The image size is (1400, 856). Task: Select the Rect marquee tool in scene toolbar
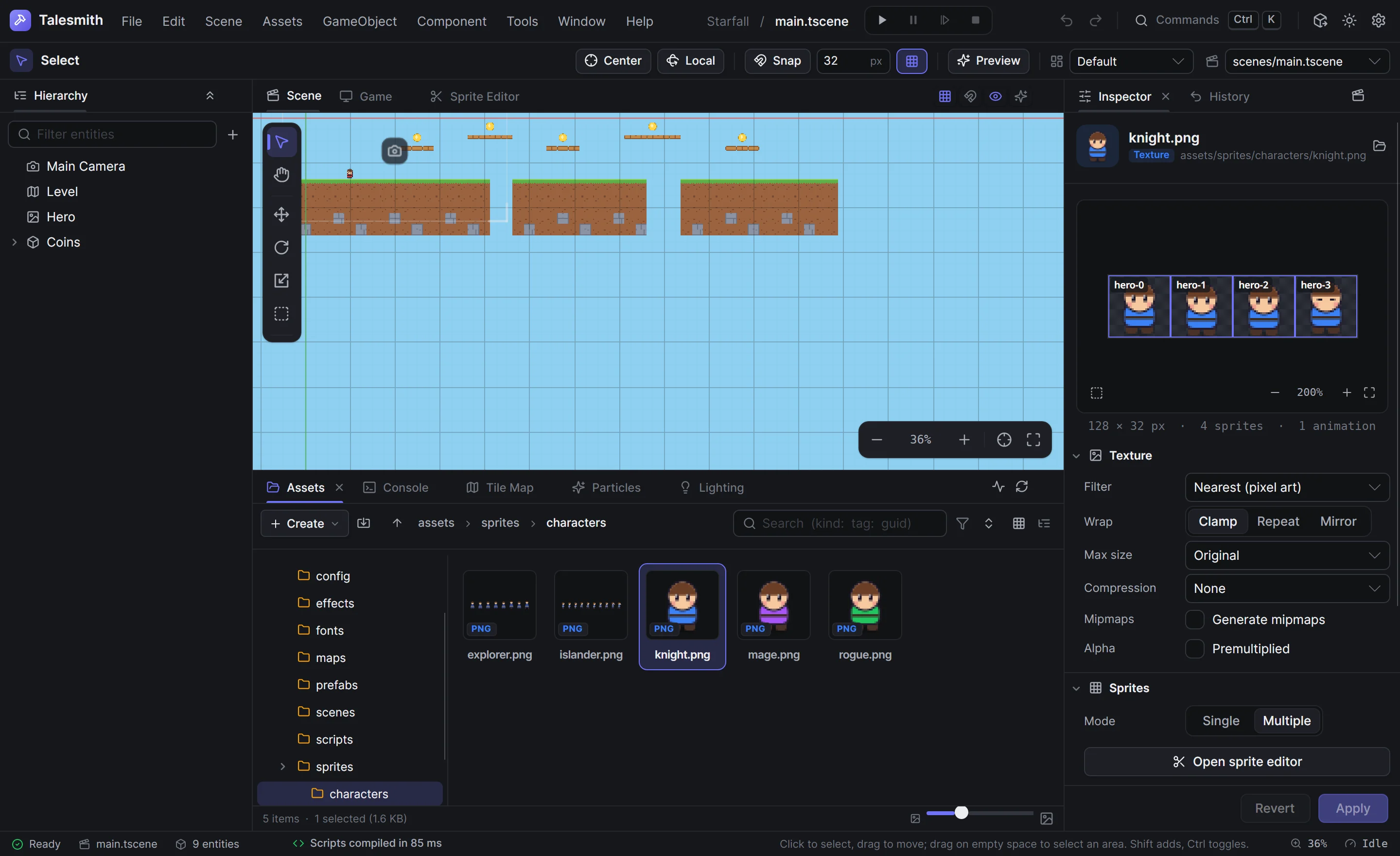pos(281,314)
